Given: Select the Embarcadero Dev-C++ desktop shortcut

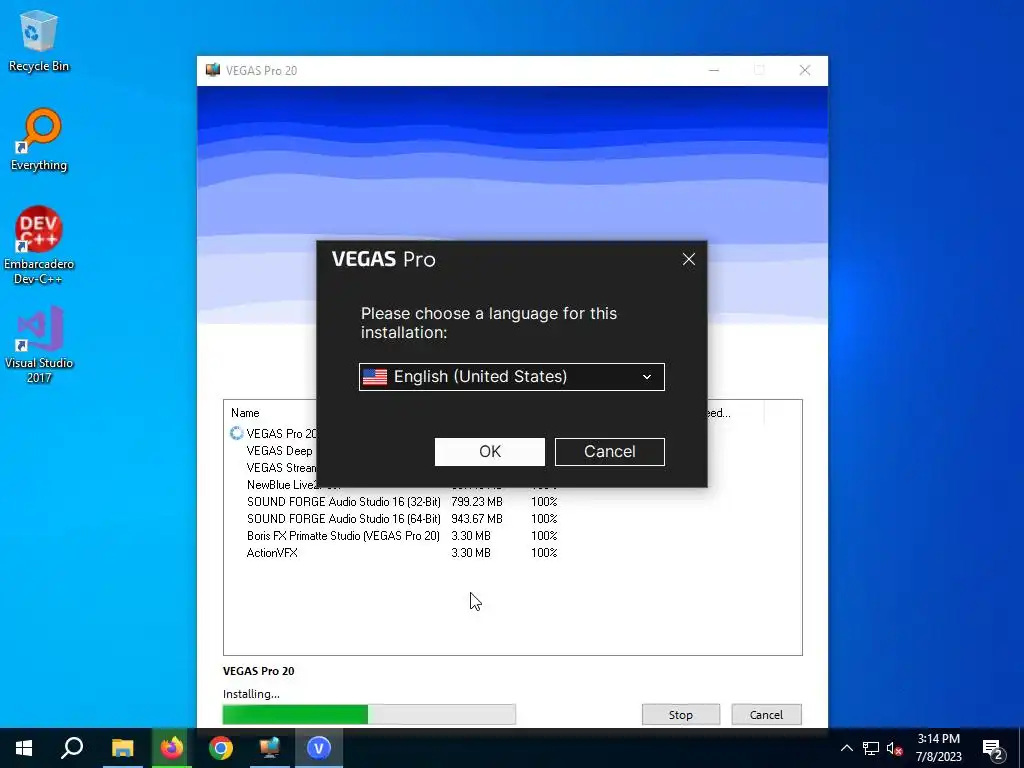Looking at the screenshot, I should [39, 246].
